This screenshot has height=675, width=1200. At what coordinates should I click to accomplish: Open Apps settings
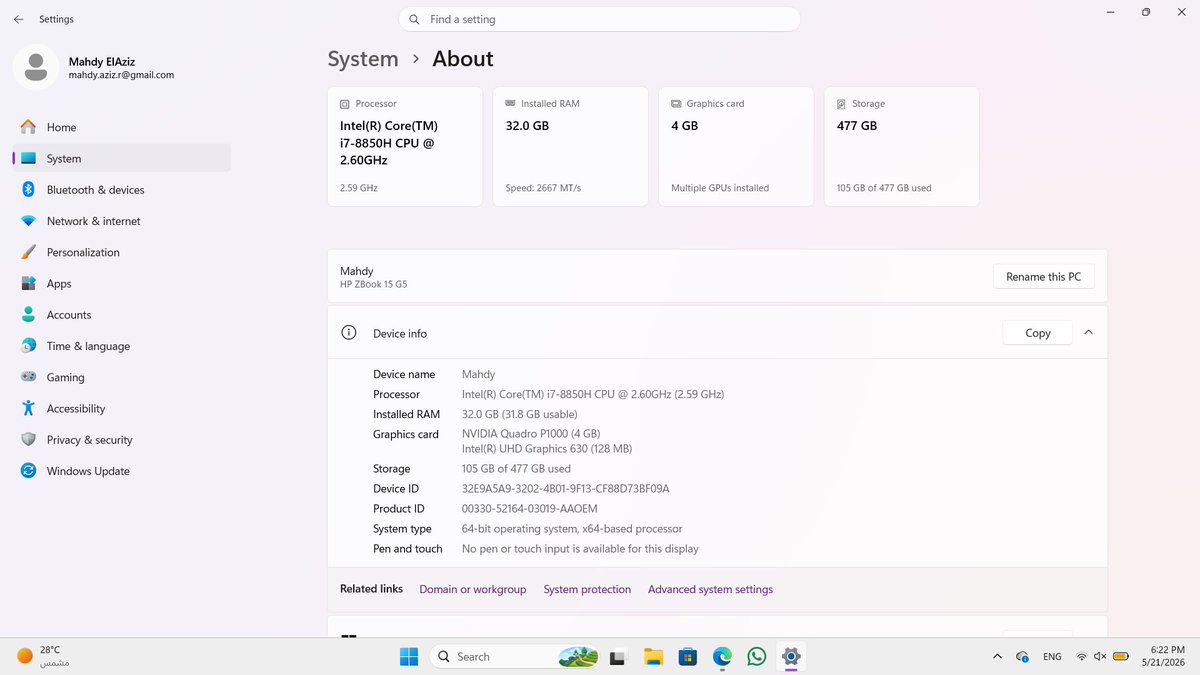tap(121, 284)
